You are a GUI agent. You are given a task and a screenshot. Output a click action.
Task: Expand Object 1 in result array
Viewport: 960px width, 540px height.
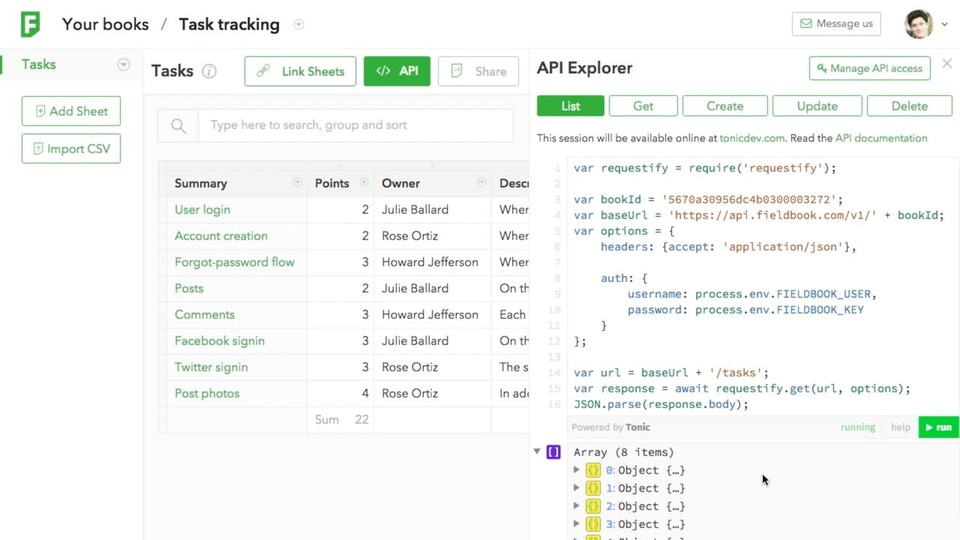click(x=576, y=488)
